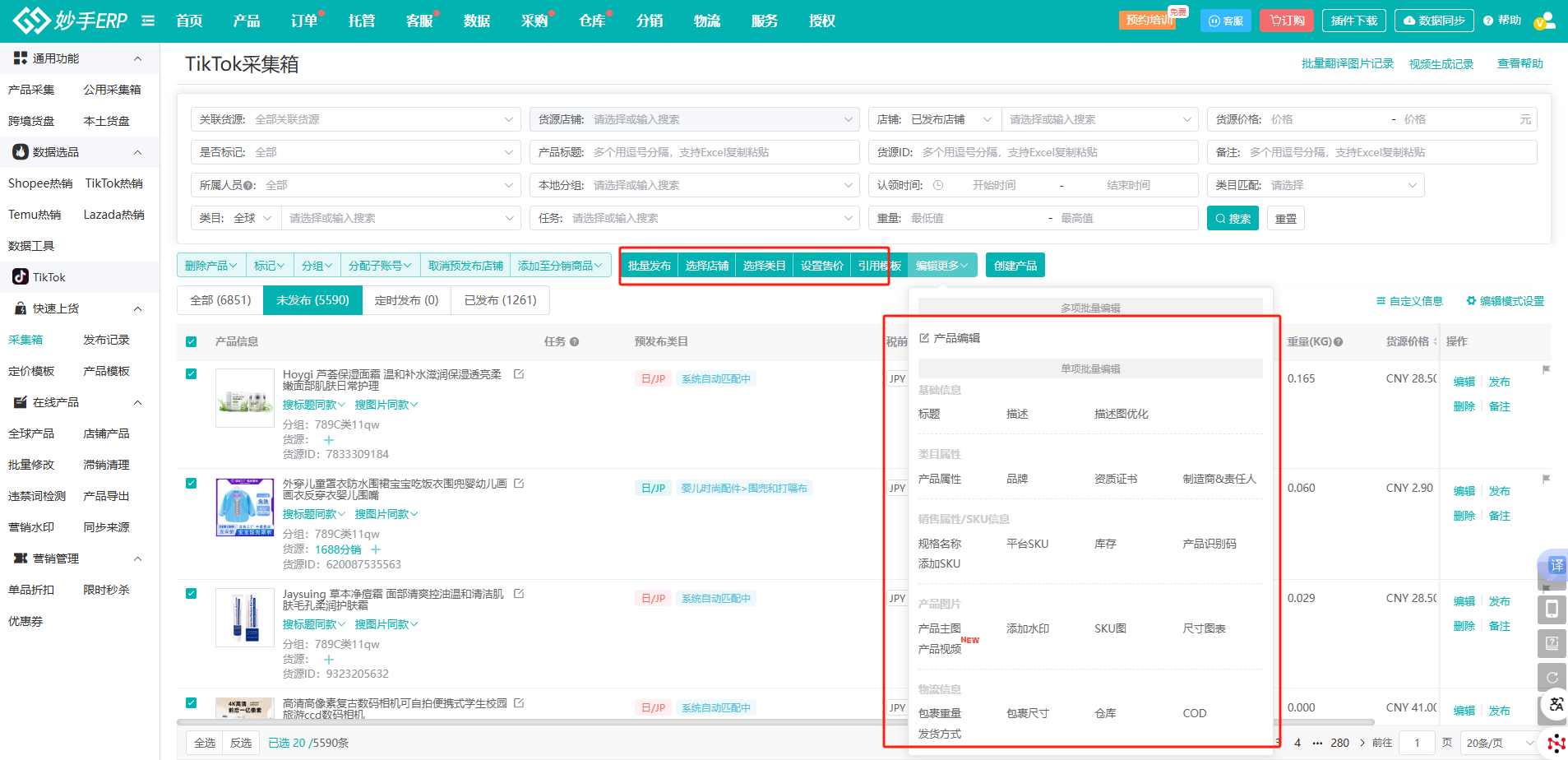The image size is (1568, 760).
Task: Click the flag marker on the first product row
Action: (1546, 370)
